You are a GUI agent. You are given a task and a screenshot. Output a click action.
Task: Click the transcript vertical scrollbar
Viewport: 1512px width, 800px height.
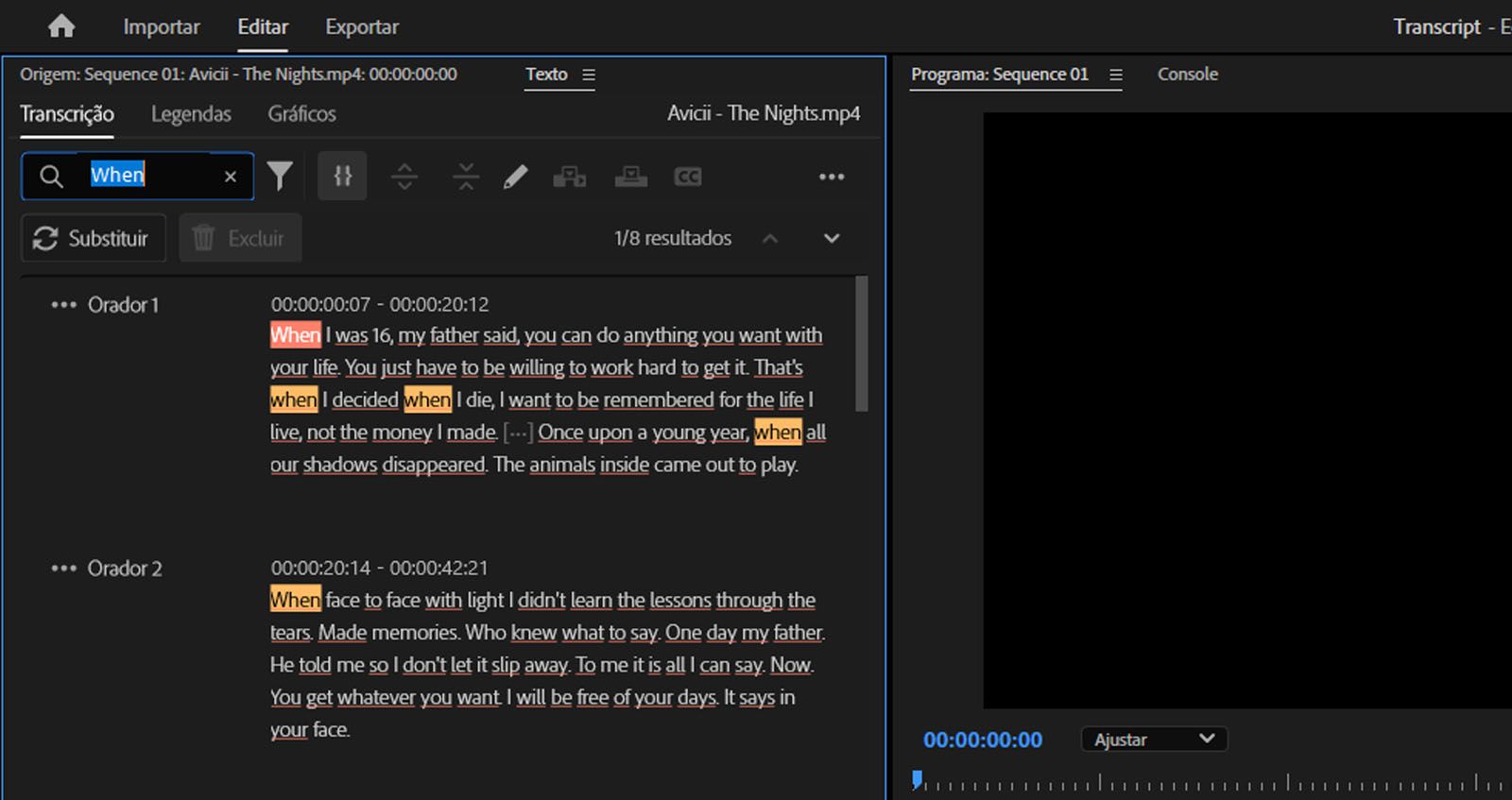pyautogui.click(x=861, y=344)
